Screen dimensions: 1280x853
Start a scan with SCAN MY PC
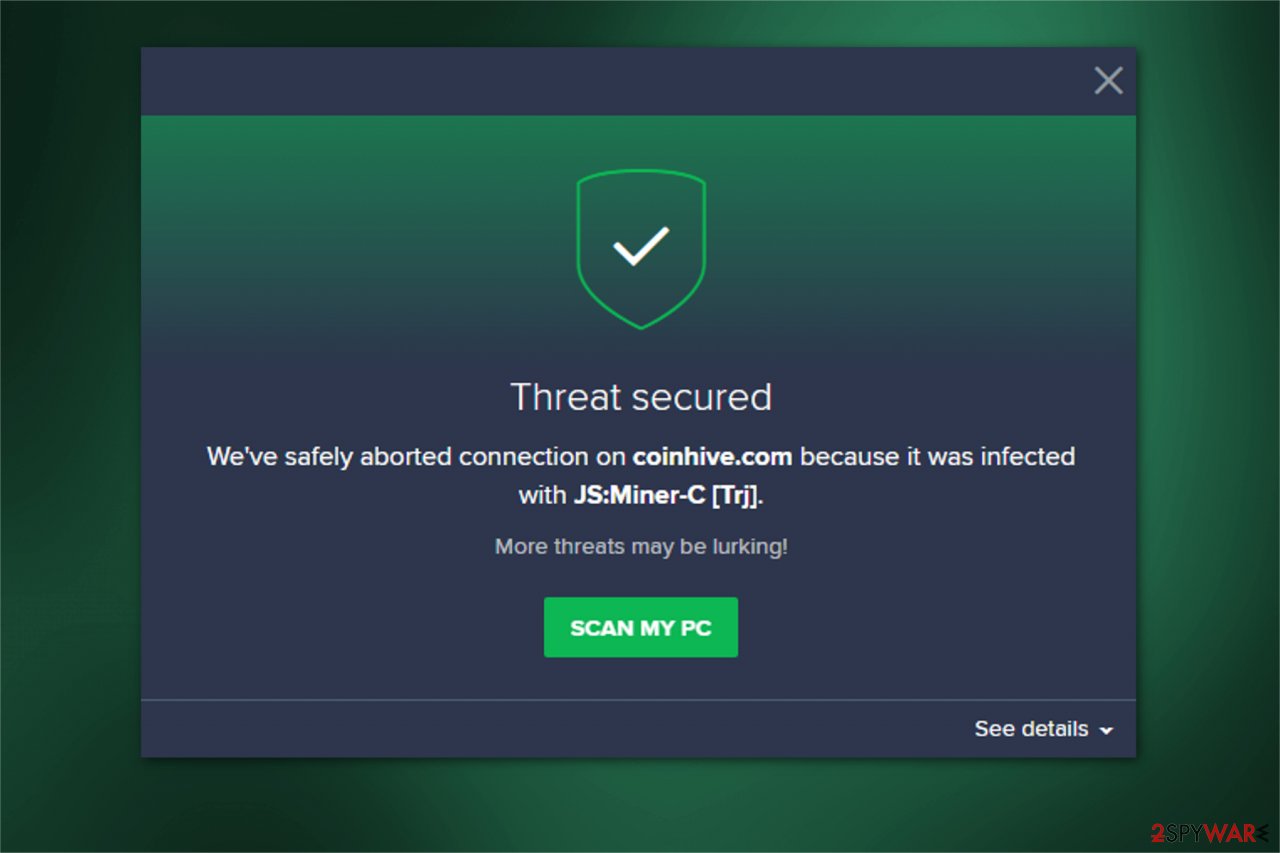641,628
